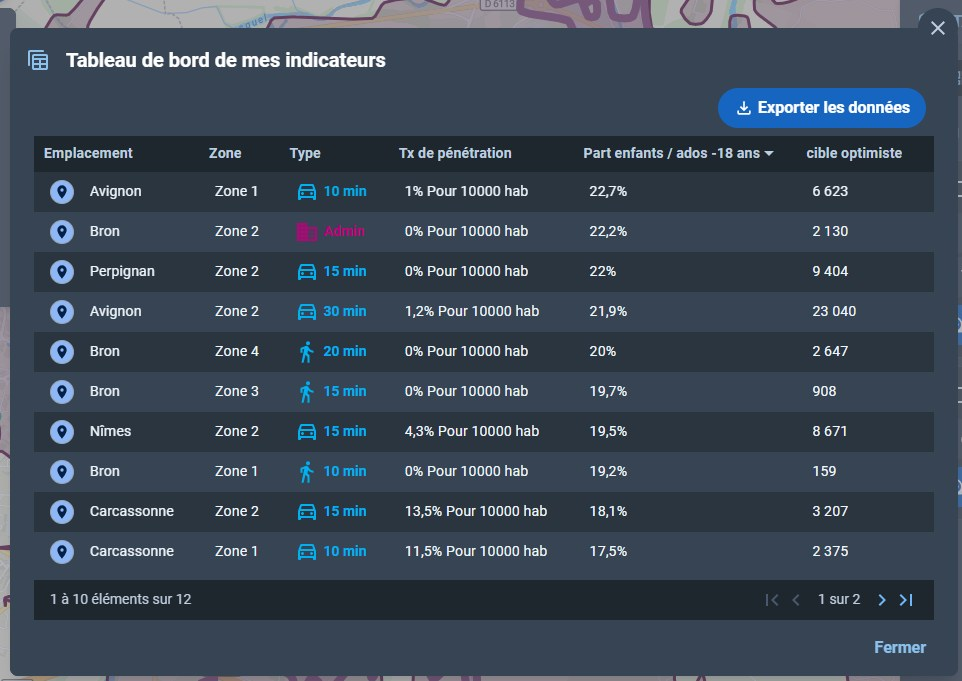This screenshot has width=962, height=681.
Task: Click the location pin in Nîmes row
Action: (x=61, y=432)
